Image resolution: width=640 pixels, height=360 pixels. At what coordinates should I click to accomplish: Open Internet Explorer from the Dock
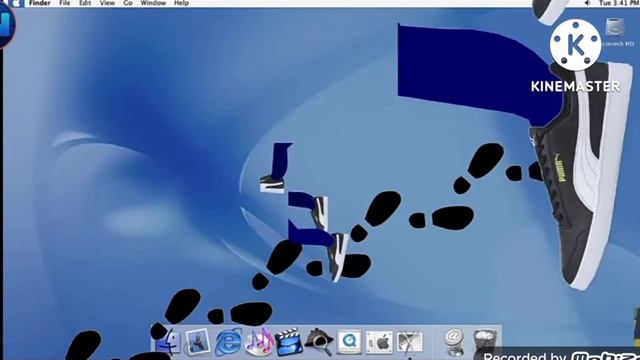pos(228,342)
